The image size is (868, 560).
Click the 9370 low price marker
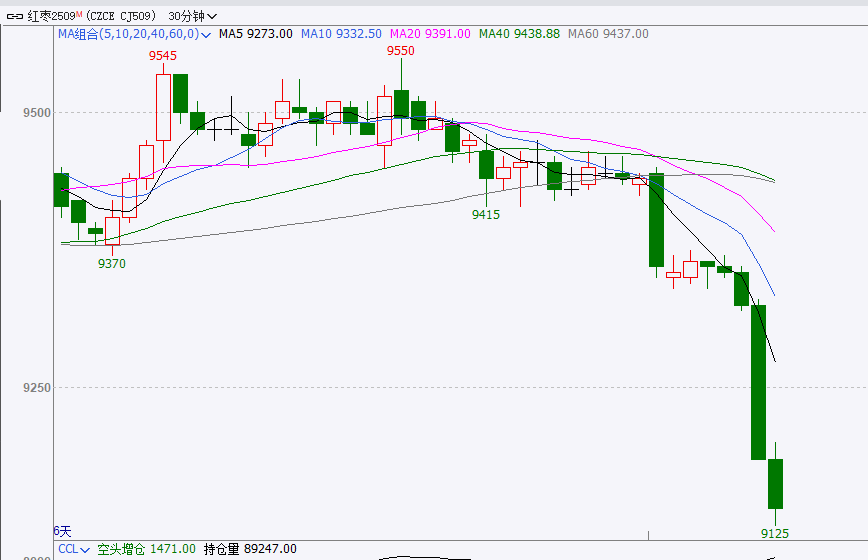pos(112,263)
